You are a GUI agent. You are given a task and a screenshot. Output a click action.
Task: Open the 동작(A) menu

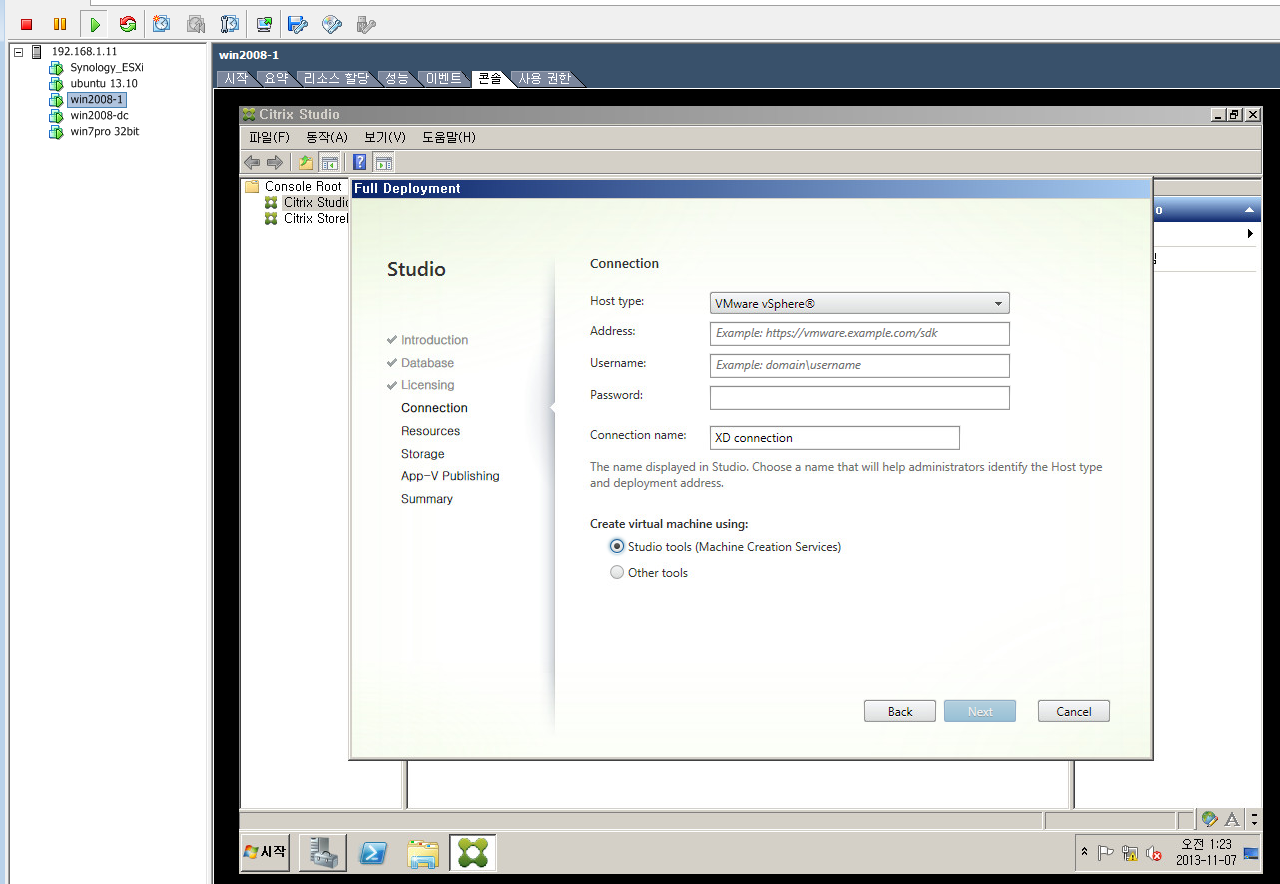pyautogui.click(x=327, y=137)
